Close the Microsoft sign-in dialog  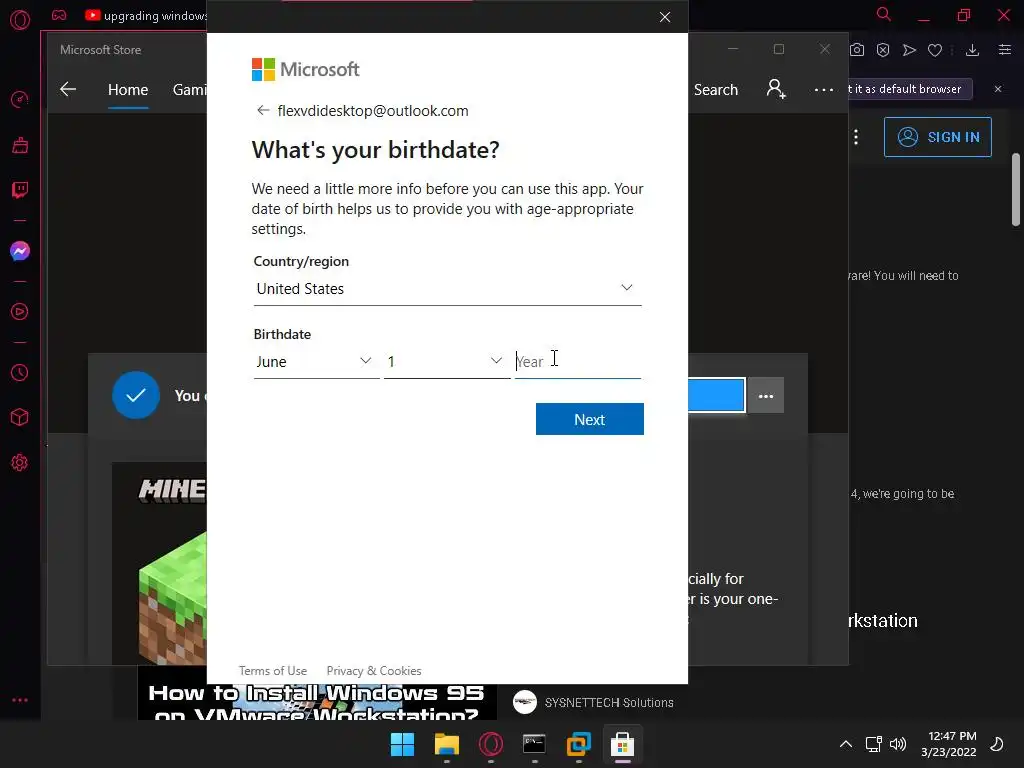click(665, 17)
